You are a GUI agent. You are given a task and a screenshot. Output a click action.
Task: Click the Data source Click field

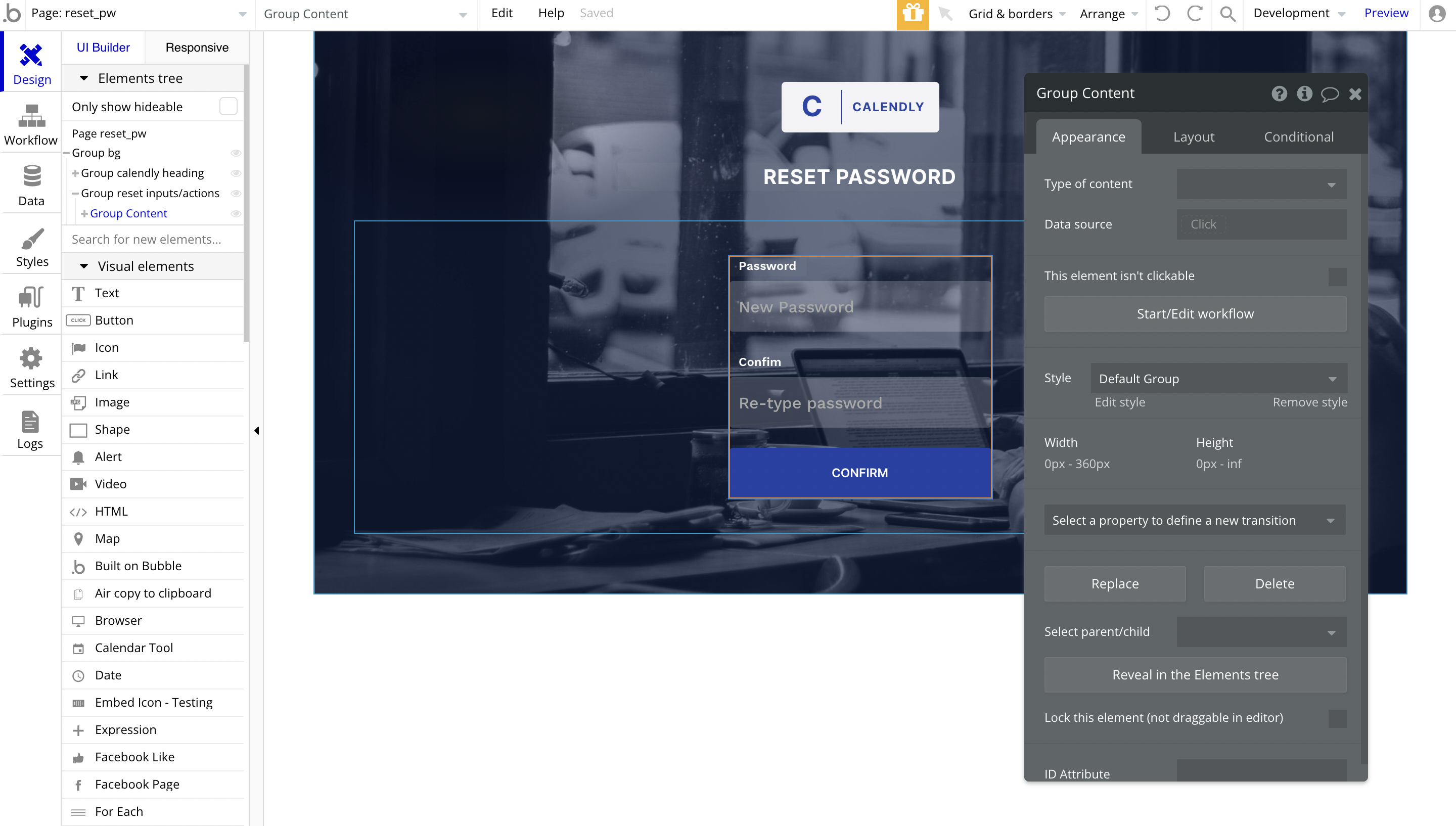click(x=1203, y=224)
